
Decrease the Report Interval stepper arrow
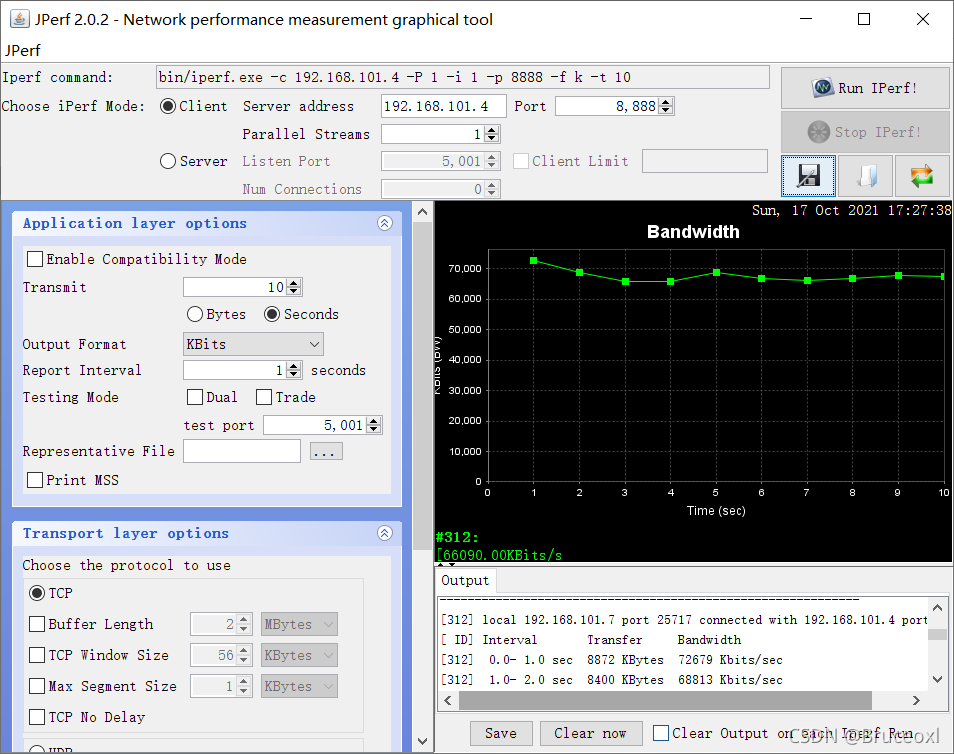[x=294, y=374]
